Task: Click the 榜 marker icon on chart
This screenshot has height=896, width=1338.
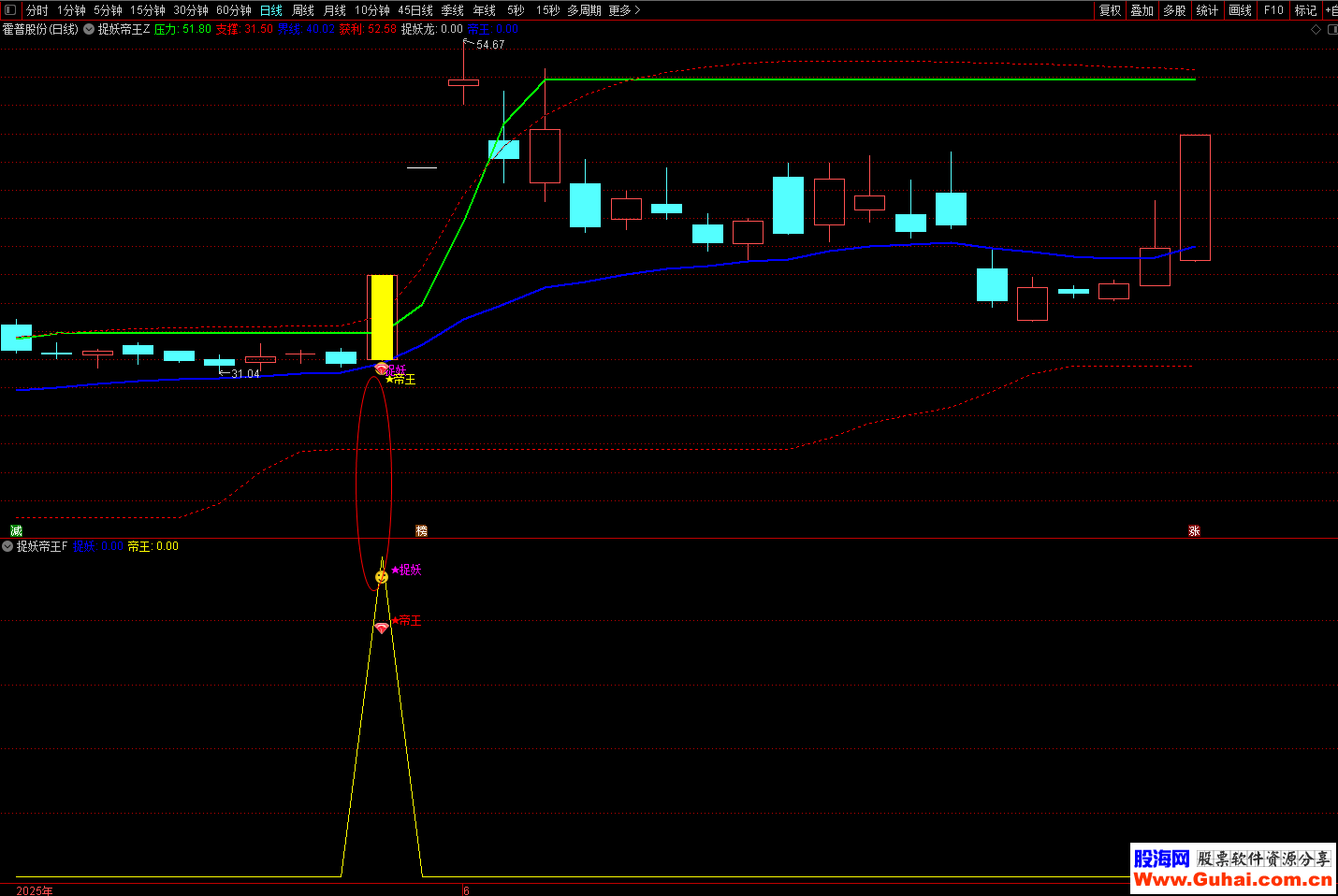Action: 421,530
